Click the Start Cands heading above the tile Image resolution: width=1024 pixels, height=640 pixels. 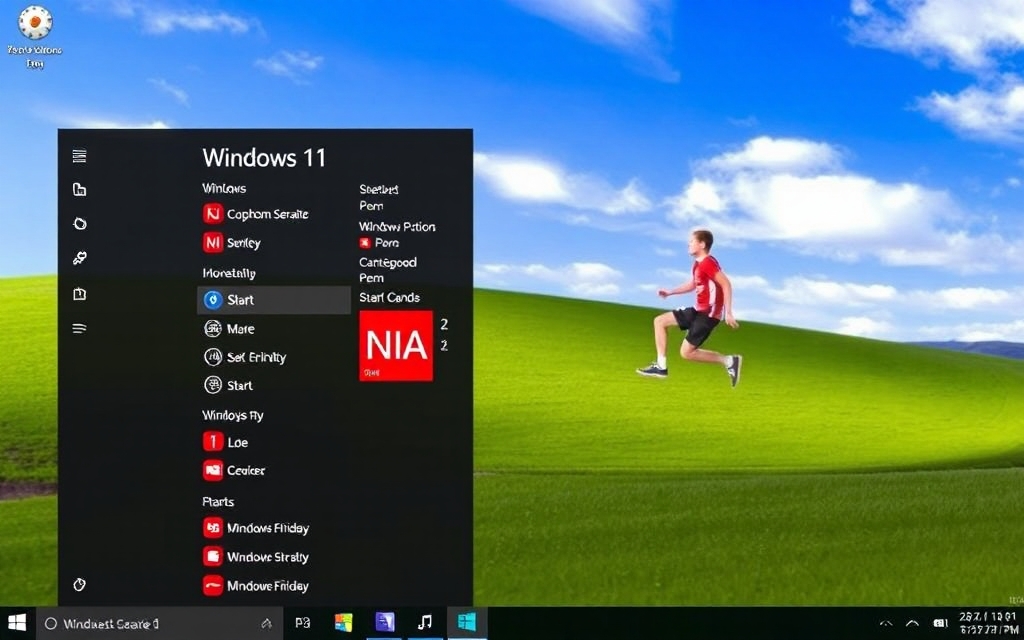point(389,298)
